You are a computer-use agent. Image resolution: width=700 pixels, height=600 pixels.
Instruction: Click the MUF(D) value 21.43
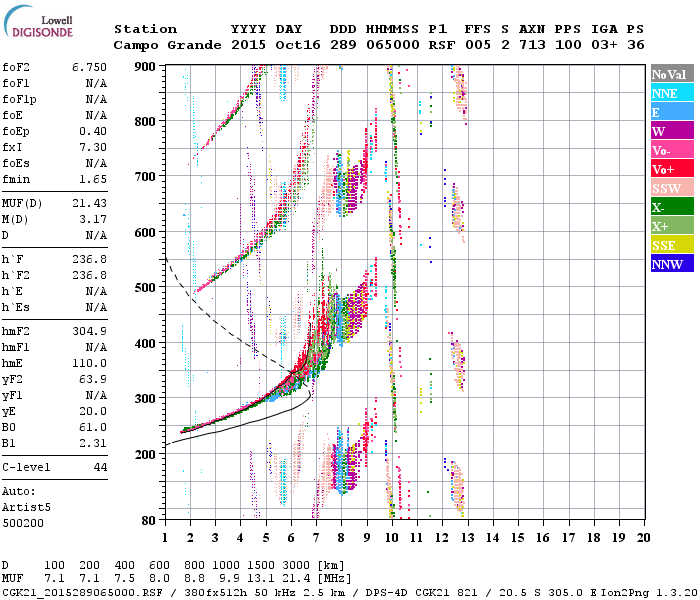click(x=90, y=204)
